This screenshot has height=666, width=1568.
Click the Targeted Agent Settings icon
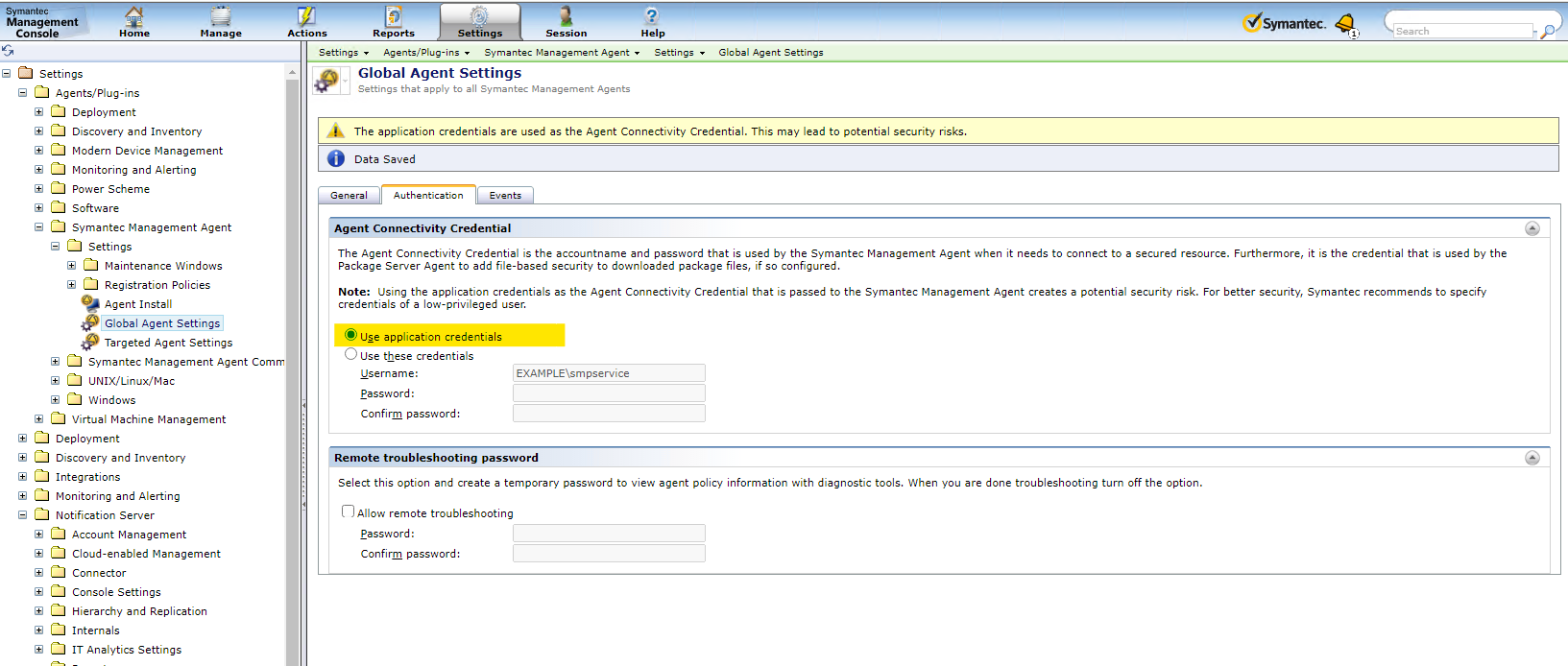(90, 342)
